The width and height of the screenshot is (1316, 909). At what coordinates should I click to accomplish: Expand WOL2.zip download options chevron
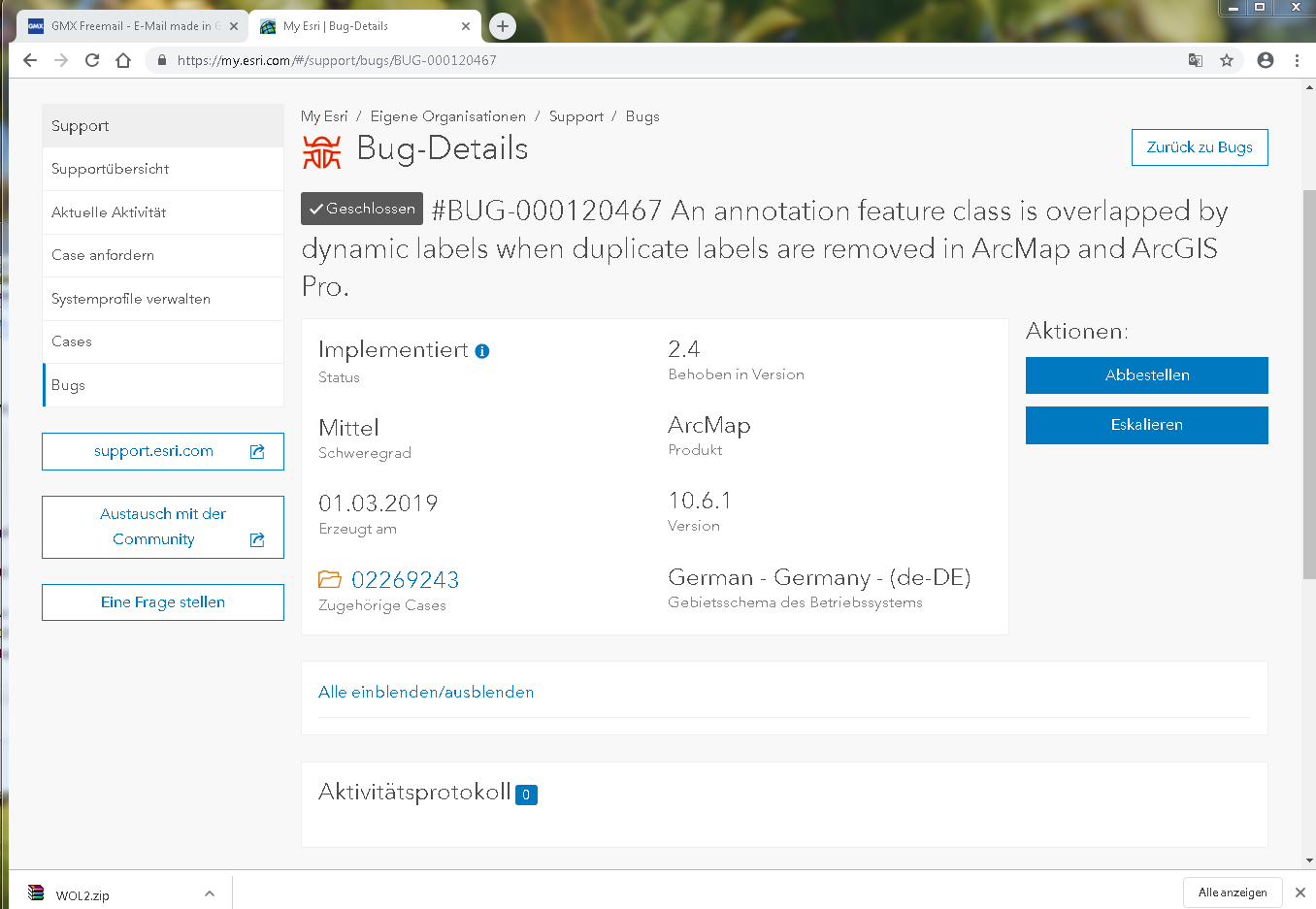click(x=210, y=893)
